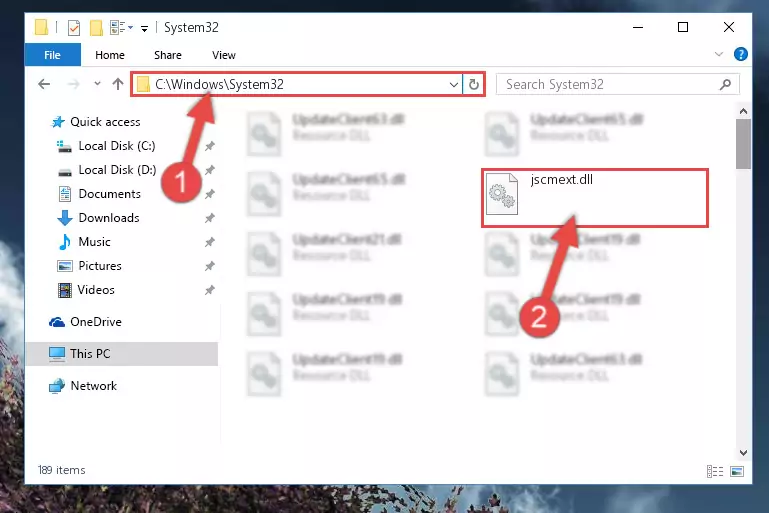Viewport: 769px width, 513px height.
Task: Switch to the Home ribbon tab
Action: [110, 55]
